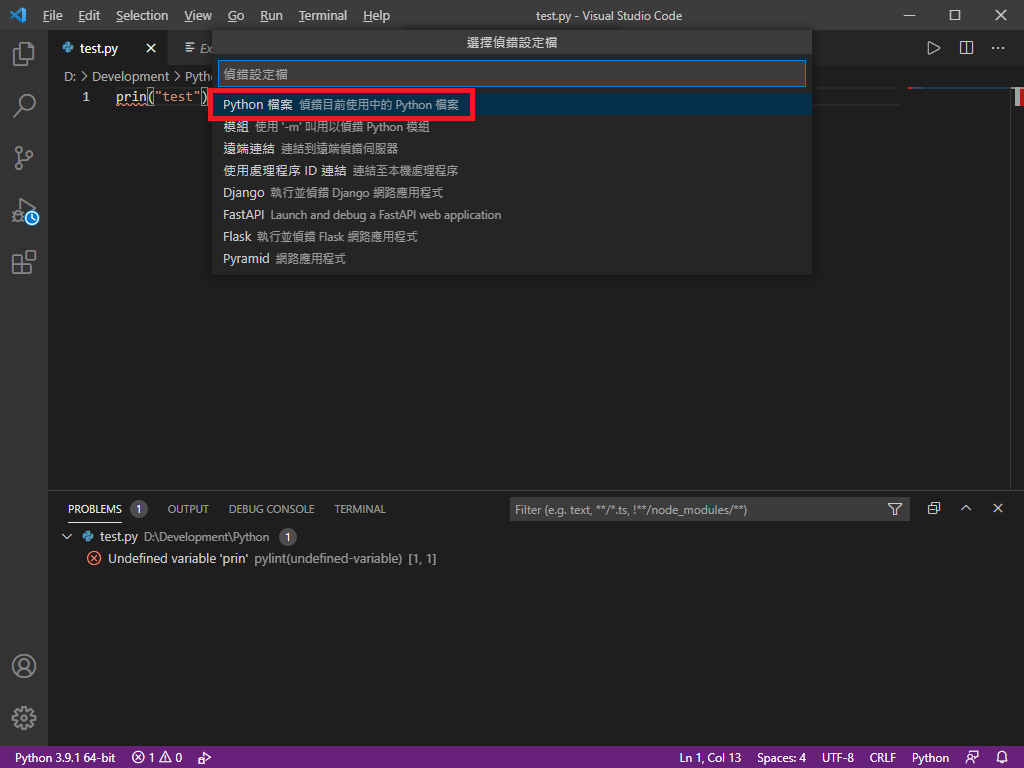Split the editor to the right
This screenshot has width=1024, height=768.
click(967, 48)
